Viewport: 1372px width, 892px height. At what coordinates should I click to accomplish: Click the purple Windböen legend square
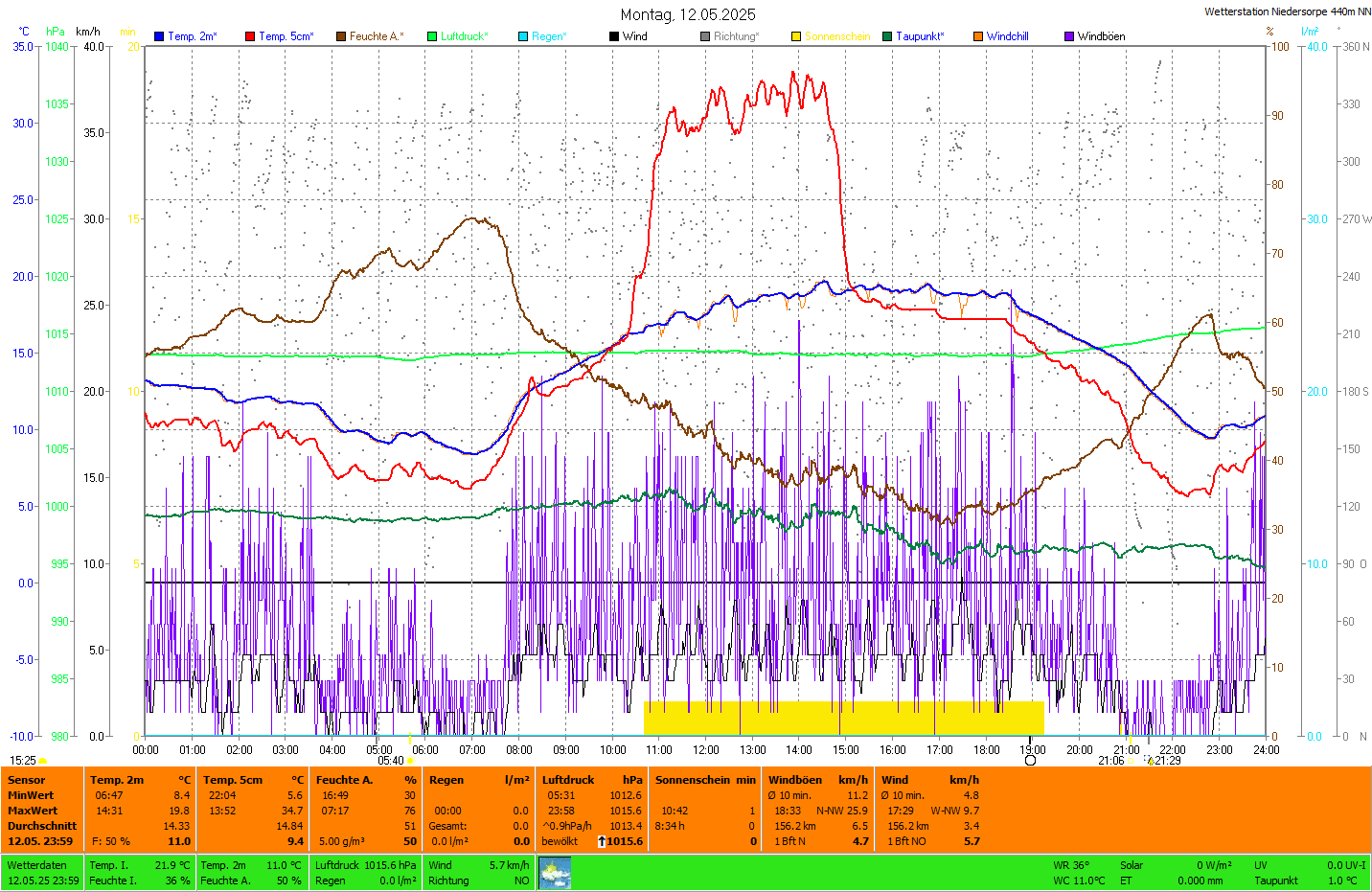[1069, 36]
